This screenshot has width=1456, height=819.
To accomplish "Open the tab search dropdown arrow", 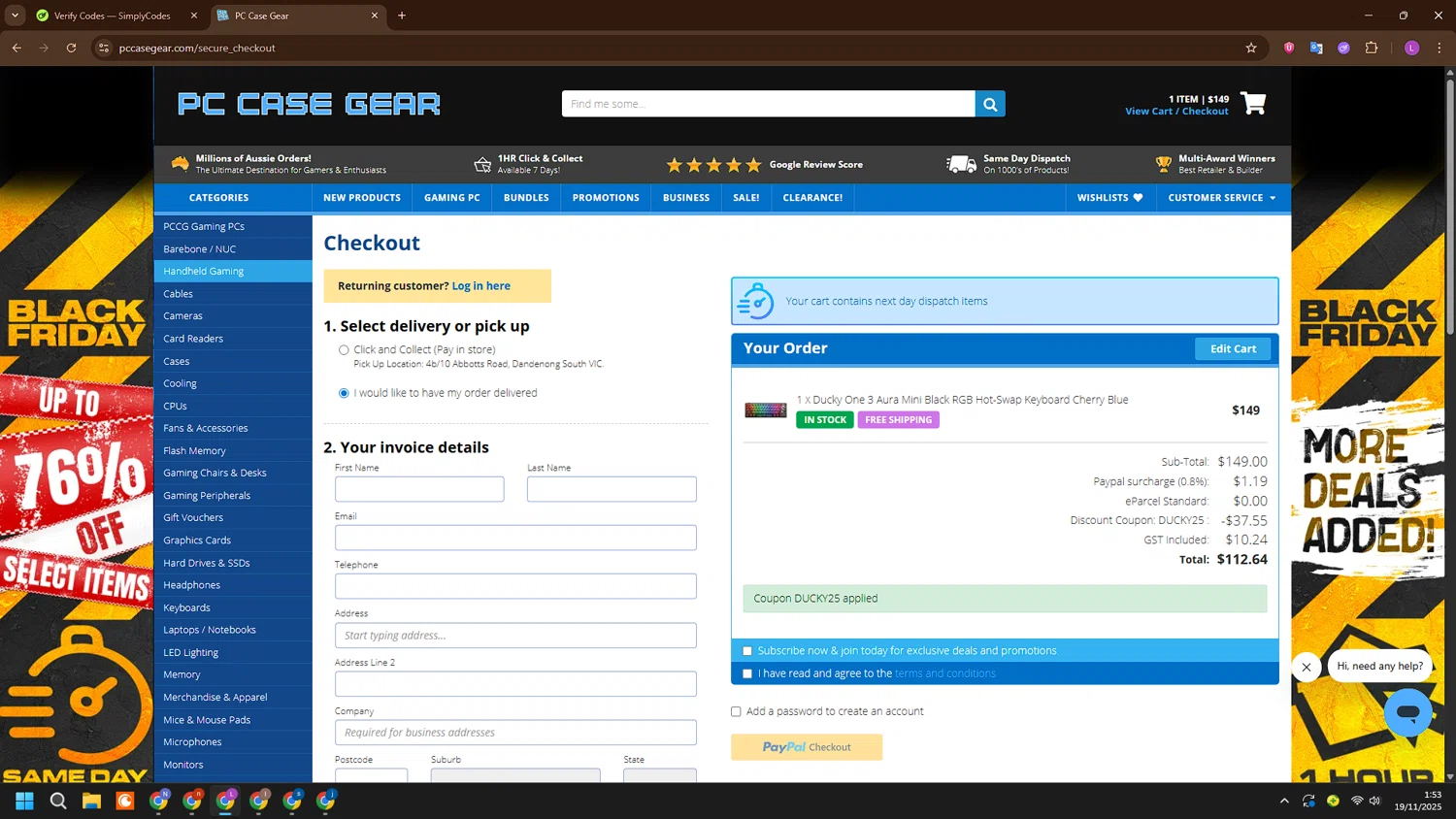I will pos(15,16).
